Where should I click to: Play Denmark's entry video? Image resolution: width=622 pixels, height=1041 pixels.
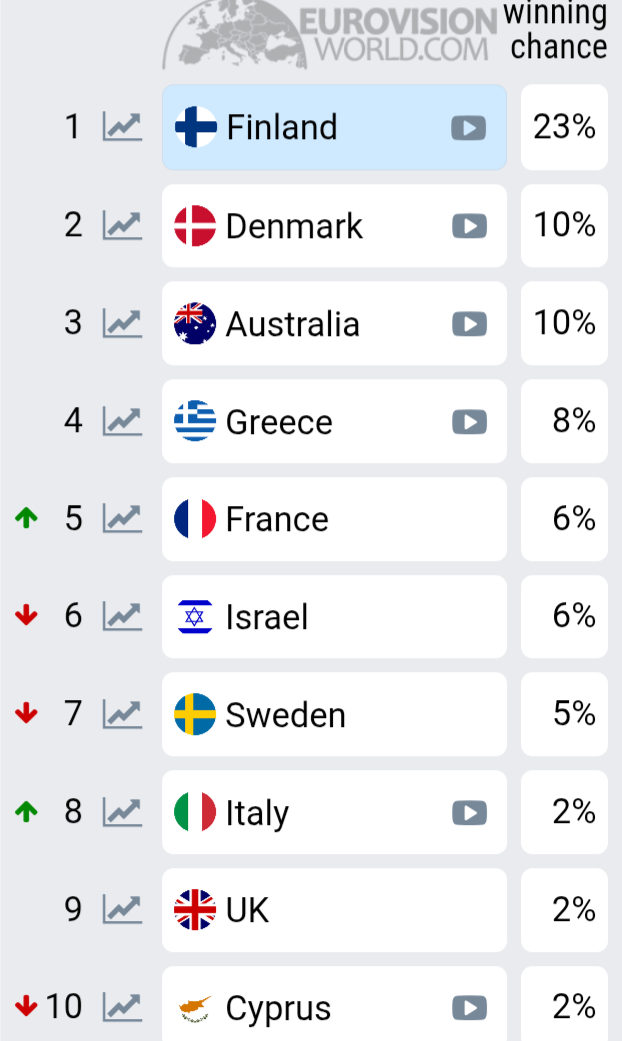point(468,226)
